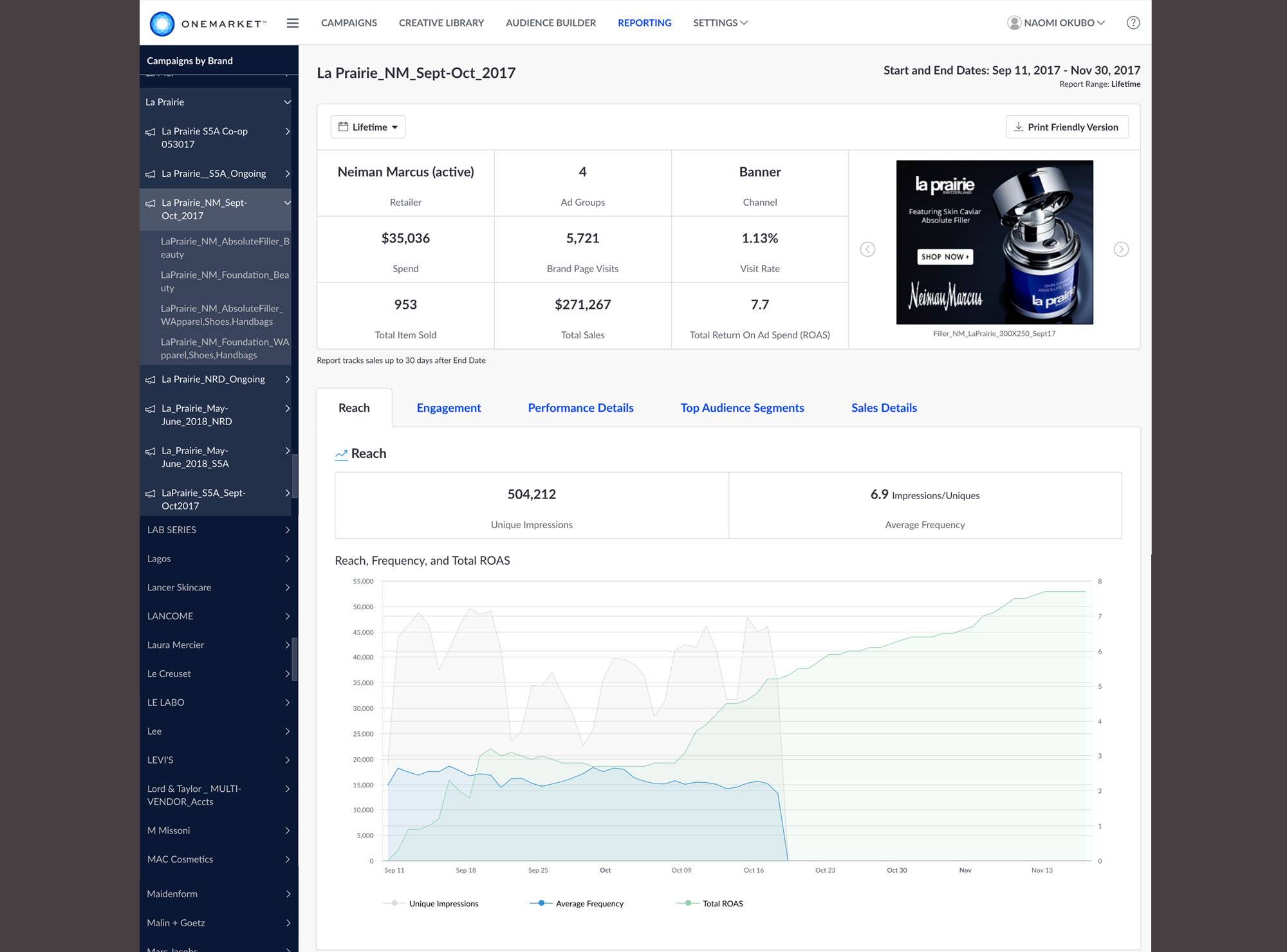This screenshot has width=1287, height=952.
Task: Expand the Lee brand
Action: tap(288, 731)
